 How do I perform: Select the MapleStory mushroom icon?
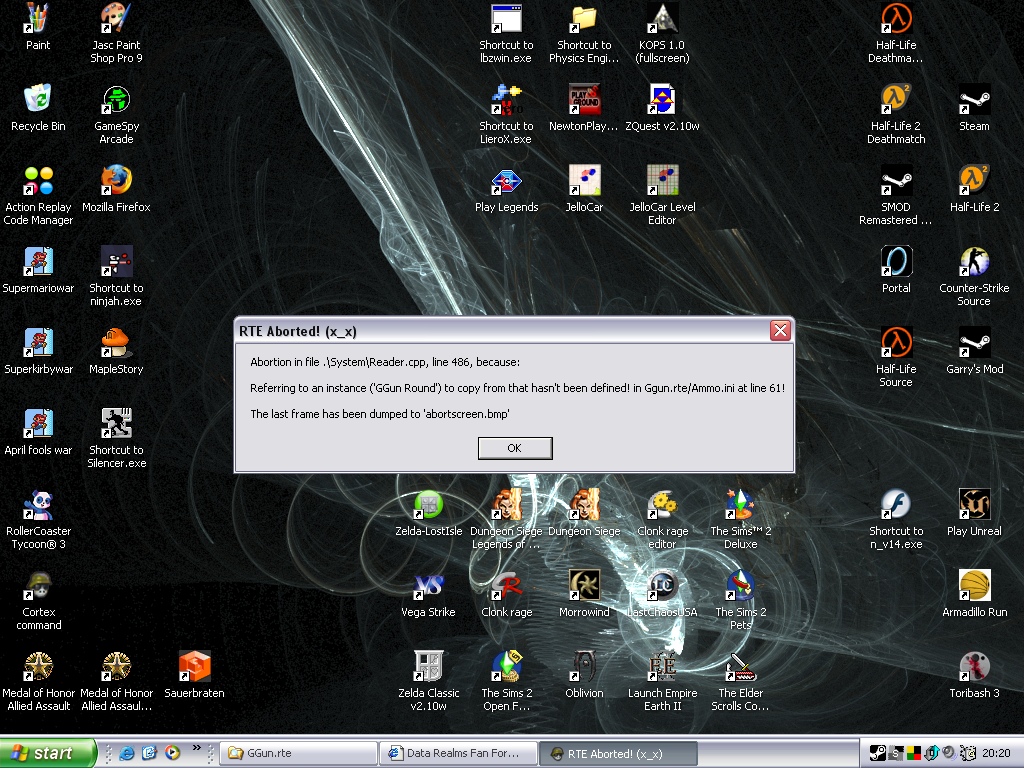(116, 344)
